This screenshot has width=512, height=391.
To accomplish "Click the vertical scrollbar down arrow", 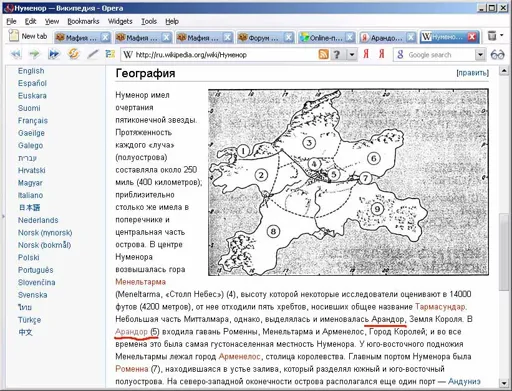I will click(x=504, y=383).
